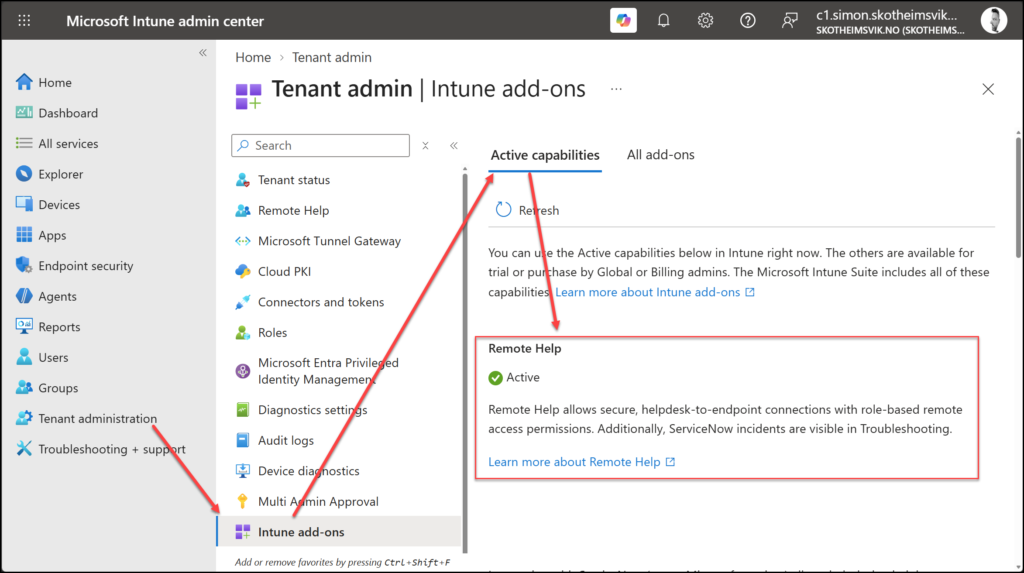
Task: Open the app launcher waffle icon
Action: click(24, 20)
